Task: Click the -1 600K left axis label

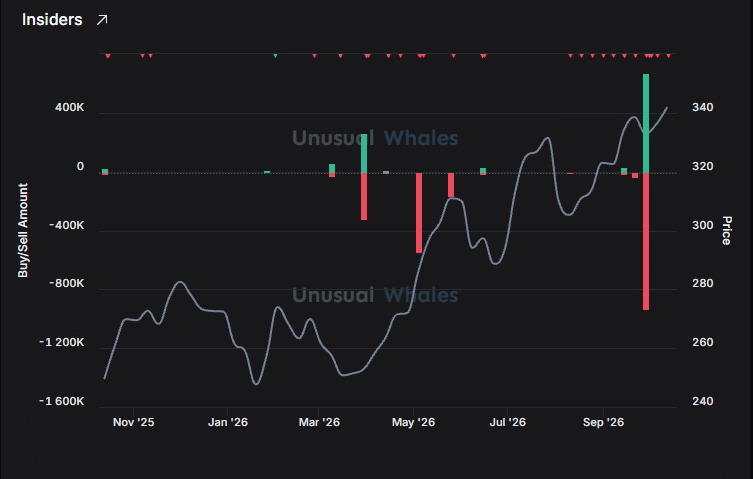Action: pos(62,401)
